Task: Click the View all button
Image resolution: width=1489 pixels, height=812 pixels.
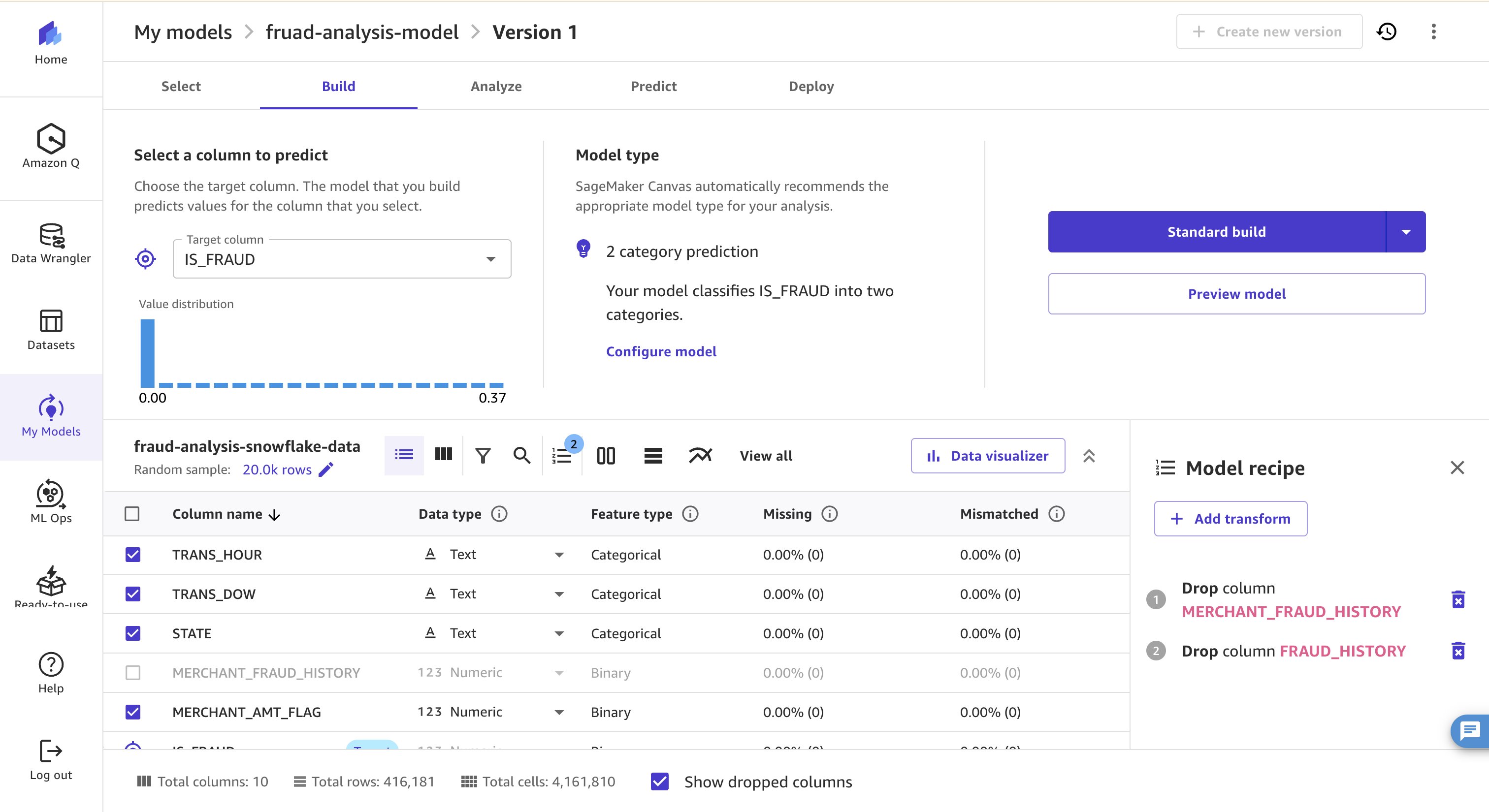Action: point(766,456)
